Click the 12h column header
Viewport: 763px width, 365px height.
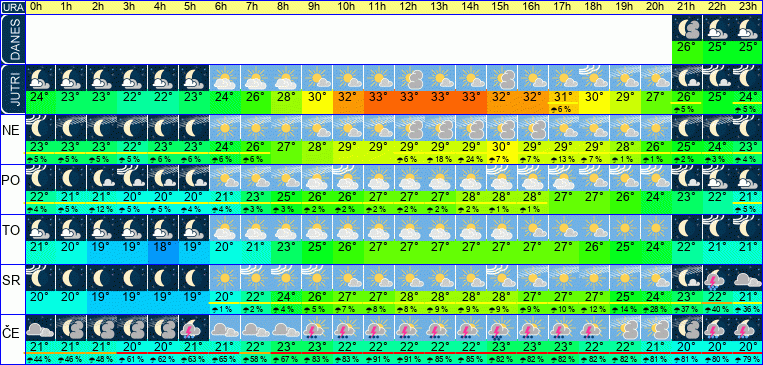point(409,7)
